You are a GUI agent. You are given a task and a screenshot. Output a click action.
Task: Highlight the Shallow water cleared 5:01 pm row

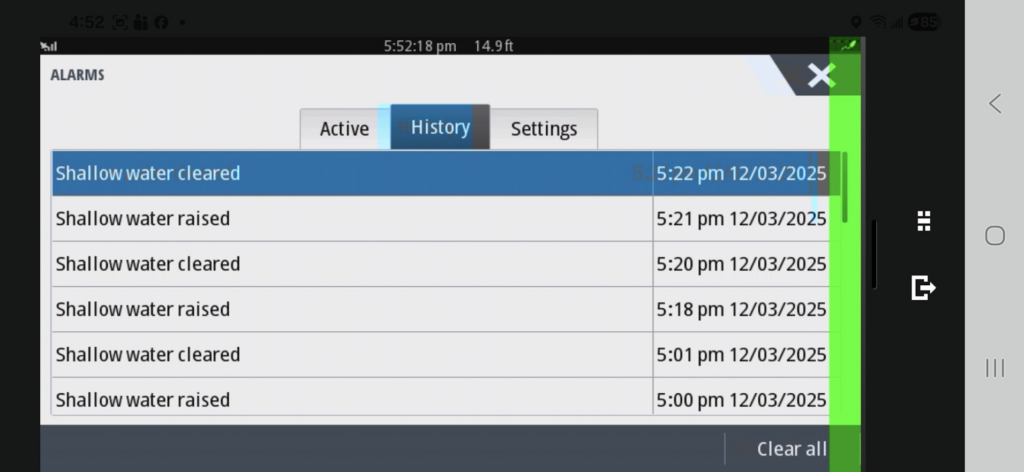(350, 355)
